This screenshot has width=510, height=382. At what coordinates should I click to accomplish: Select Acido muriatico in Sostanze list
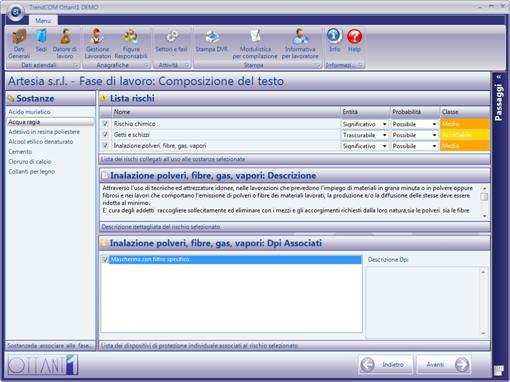[x=29, y=112]
